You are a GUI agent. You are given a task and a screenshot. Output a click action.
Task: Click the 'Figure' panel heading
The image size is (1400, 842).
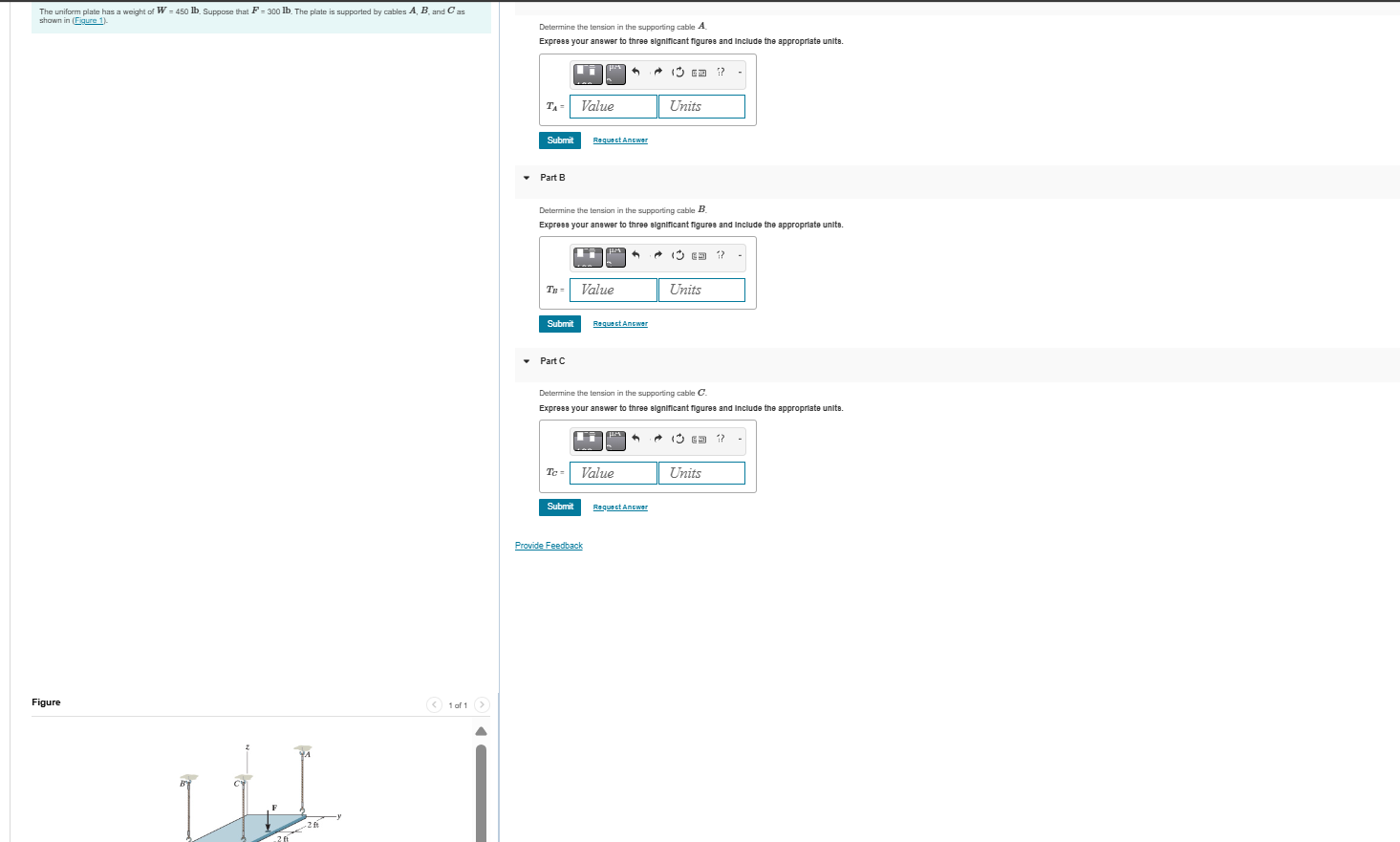[46, 702]
